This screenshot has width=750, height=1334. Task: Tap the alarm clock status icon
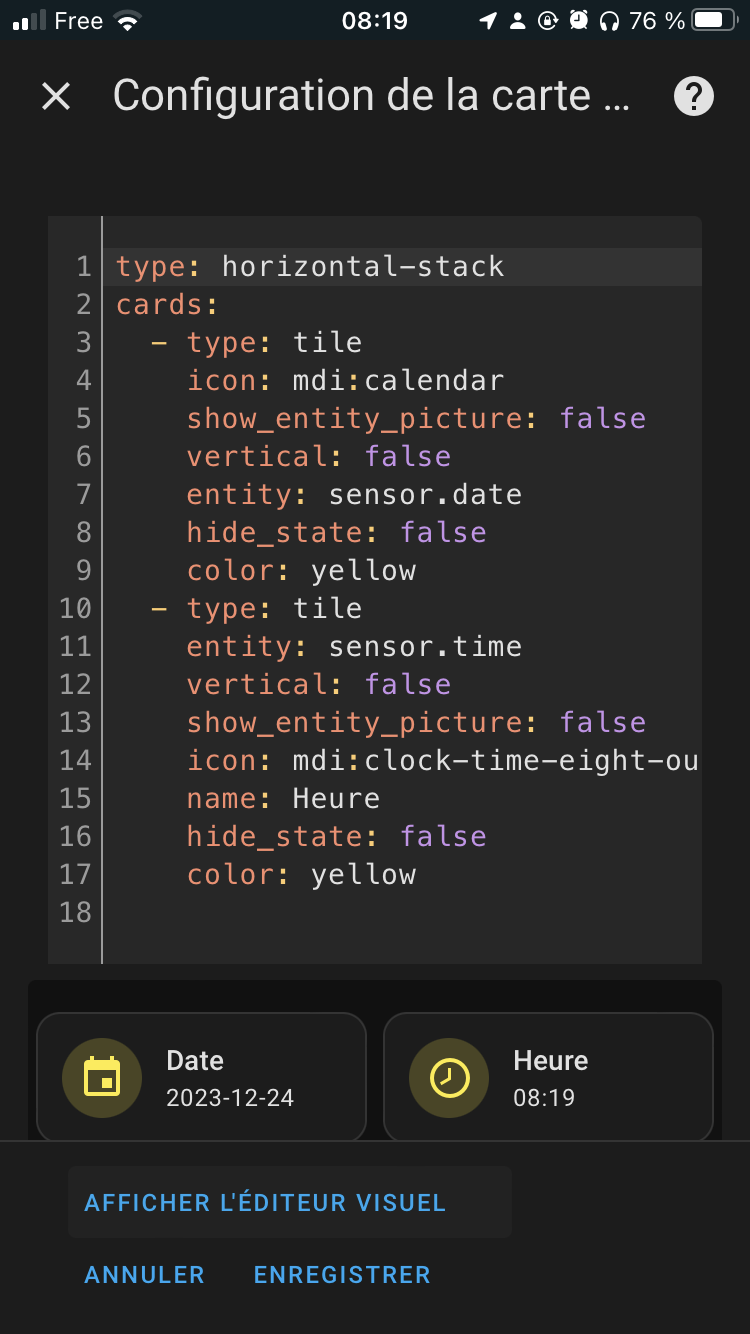[578, 20]
